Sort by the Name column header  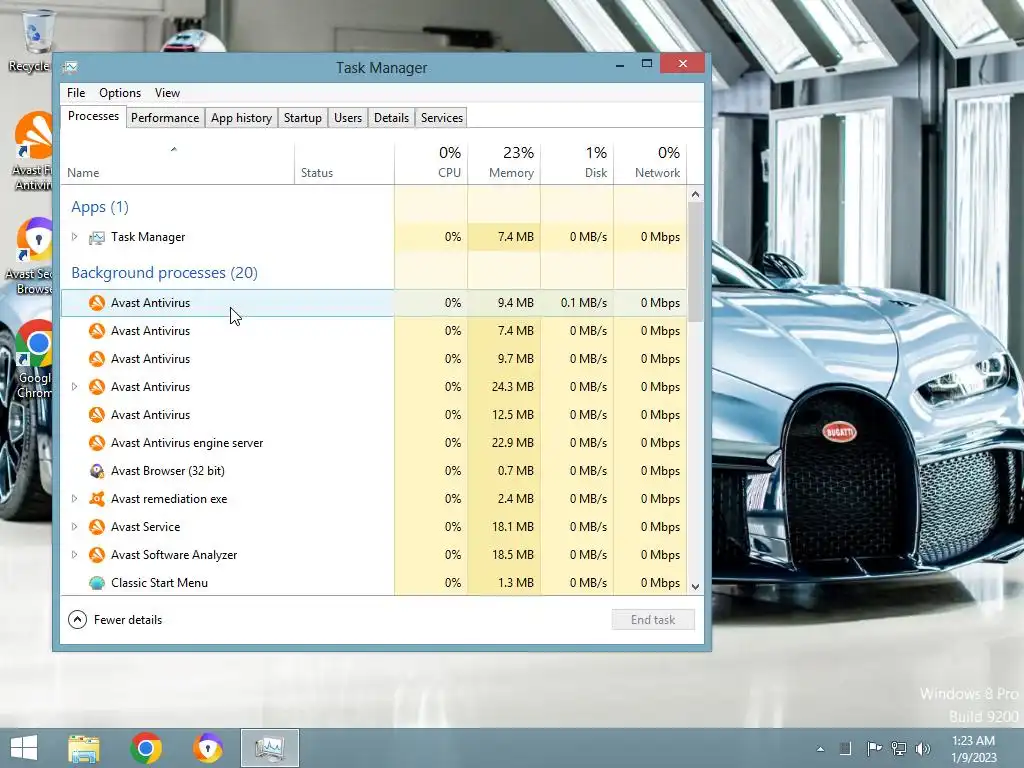[178, 163]
